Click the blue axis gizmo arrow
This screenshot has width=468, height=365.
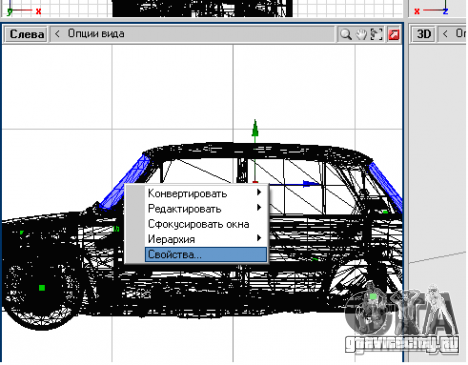[310, 184]
